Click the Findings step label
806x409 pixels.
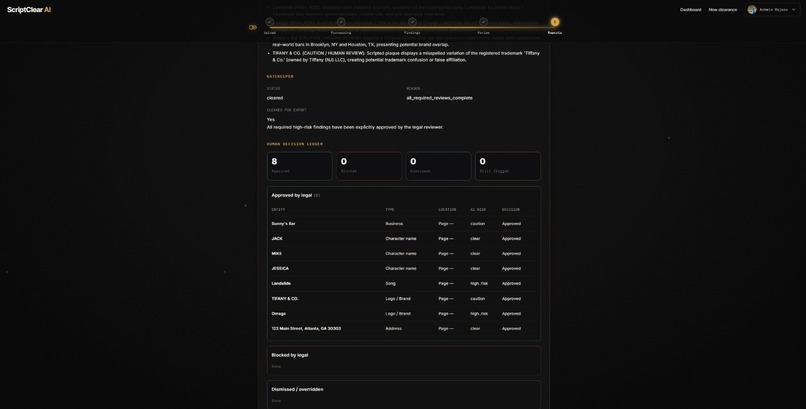click(412, 33)
